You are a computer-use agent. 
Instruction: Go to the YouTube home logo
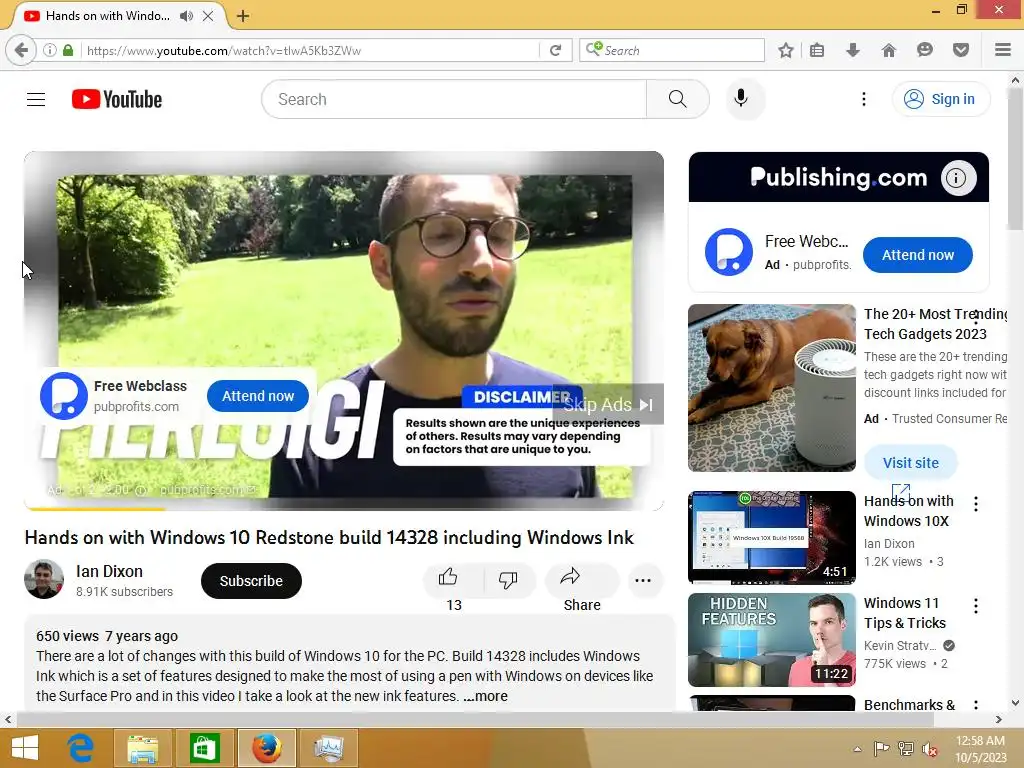(117, 99)
